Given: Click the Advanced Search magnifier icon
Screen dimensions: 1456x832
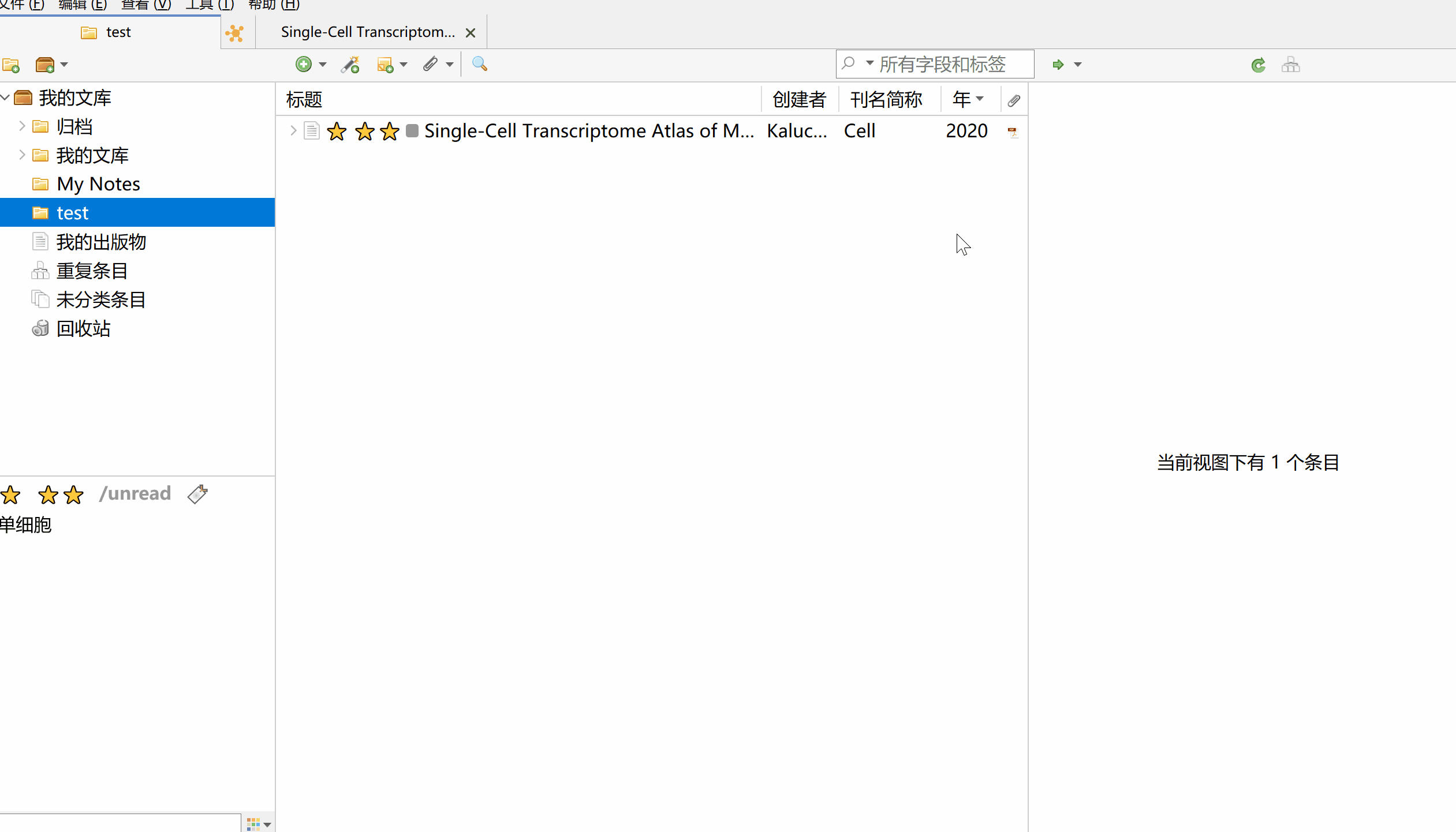Looking at the screenshot, I should pyautogui.click(x=479, y=64).
